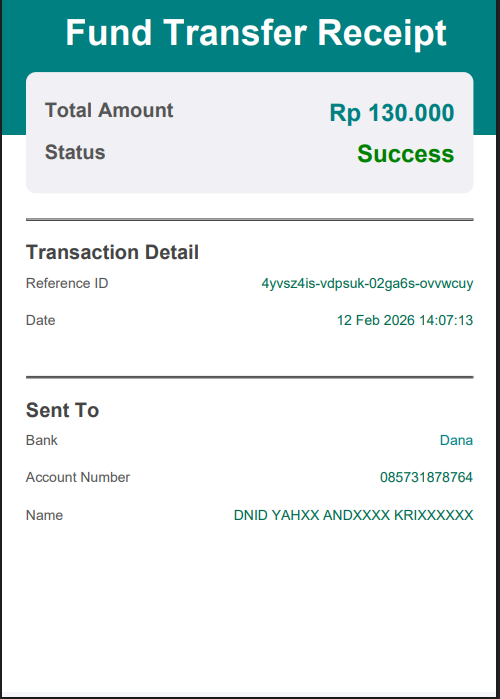Click the Total Amount label
The height and width of the screenshot is (699, 500).
click(109, 110)
